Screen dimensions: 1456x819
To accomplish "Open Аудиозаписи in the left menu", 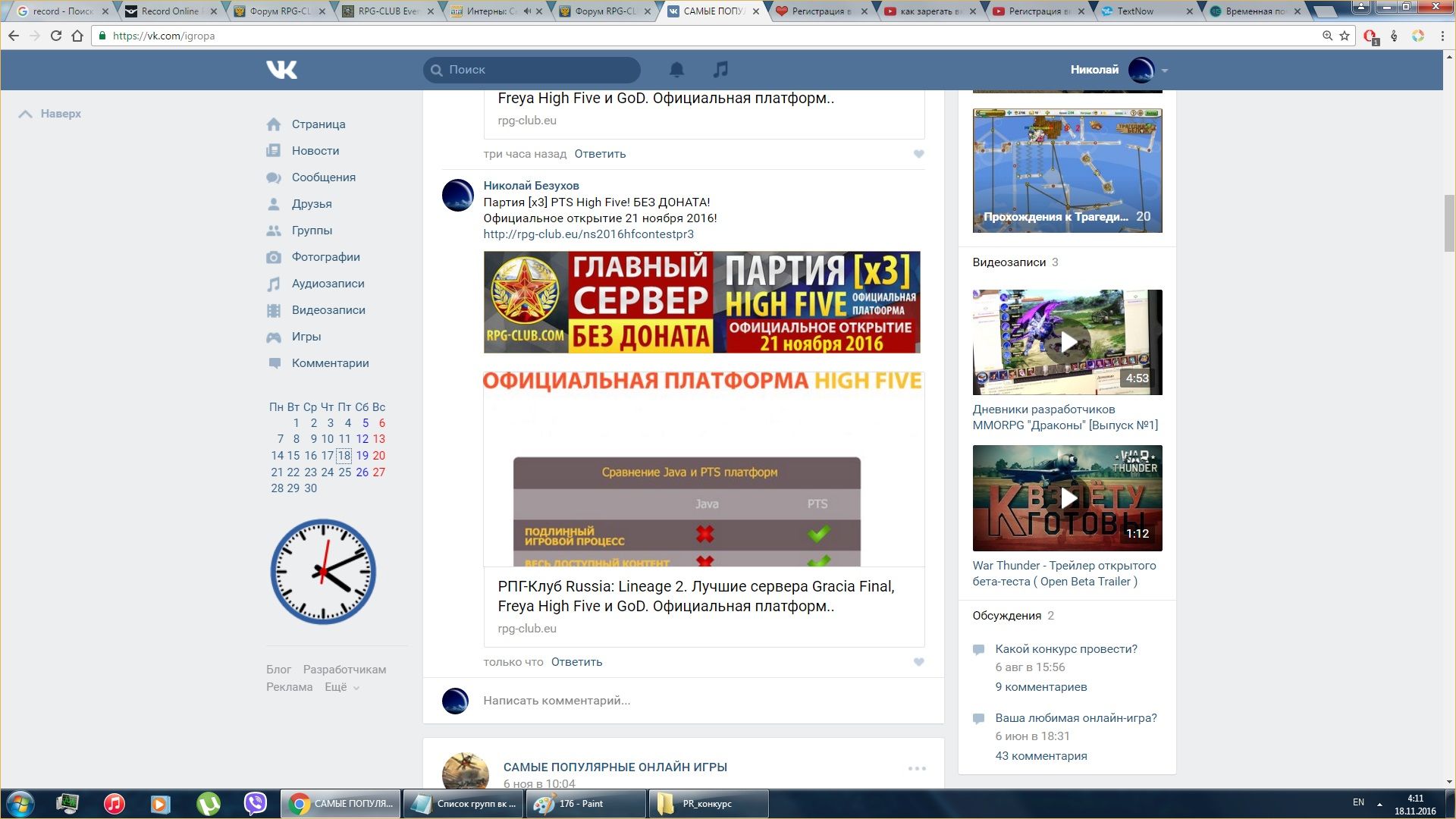I will tap(328, 284).
